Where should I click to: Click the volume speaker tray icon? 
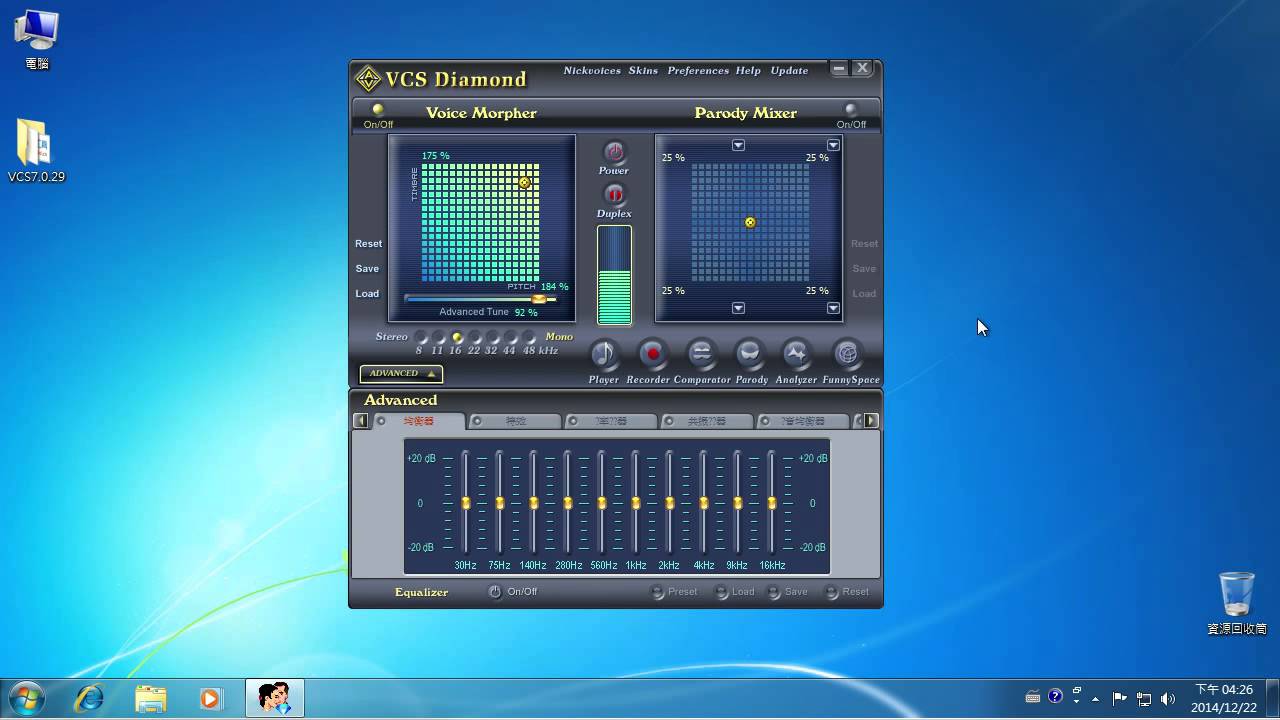coord(1168,698)
